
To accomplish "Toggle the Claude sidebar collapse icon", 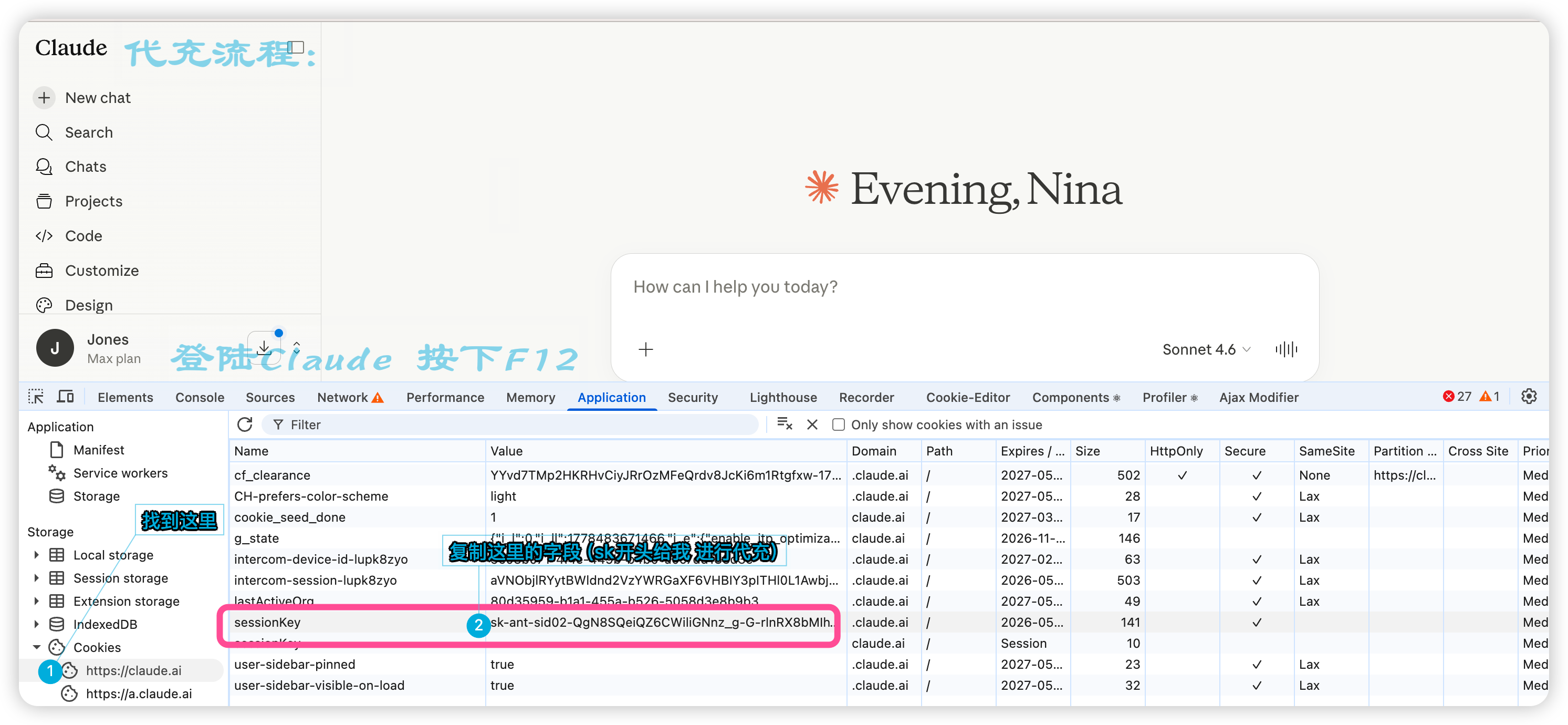I will pos(296,47).
